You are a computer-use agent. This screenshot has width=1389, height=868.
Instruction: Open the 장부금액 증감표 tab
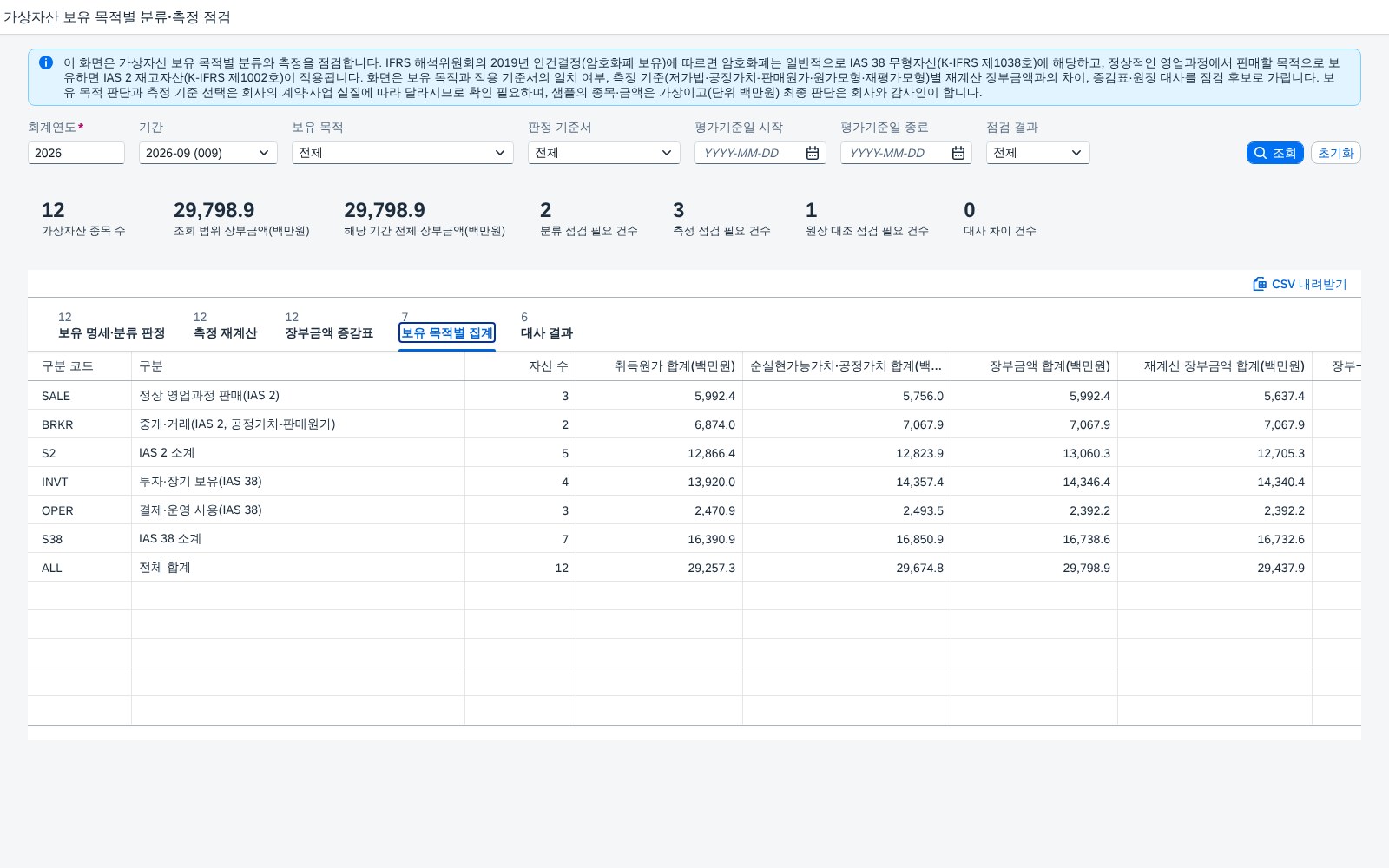click(x=329, y=325)
